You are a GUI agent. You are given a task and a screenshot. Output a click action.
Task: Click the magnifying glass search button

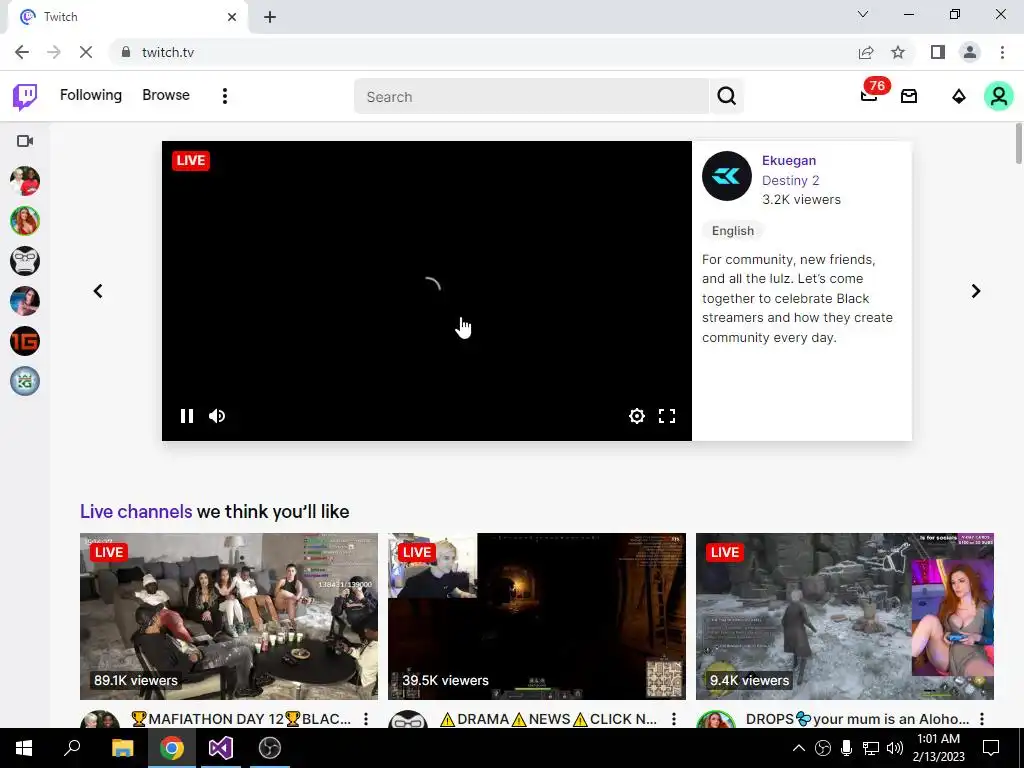click(x=726, y=97)
